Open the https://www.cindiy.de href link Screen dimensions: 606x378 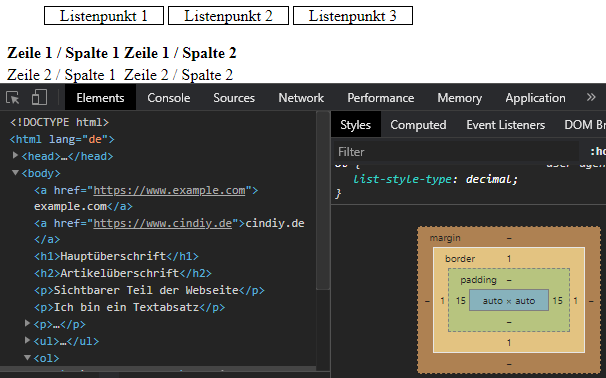163,223
